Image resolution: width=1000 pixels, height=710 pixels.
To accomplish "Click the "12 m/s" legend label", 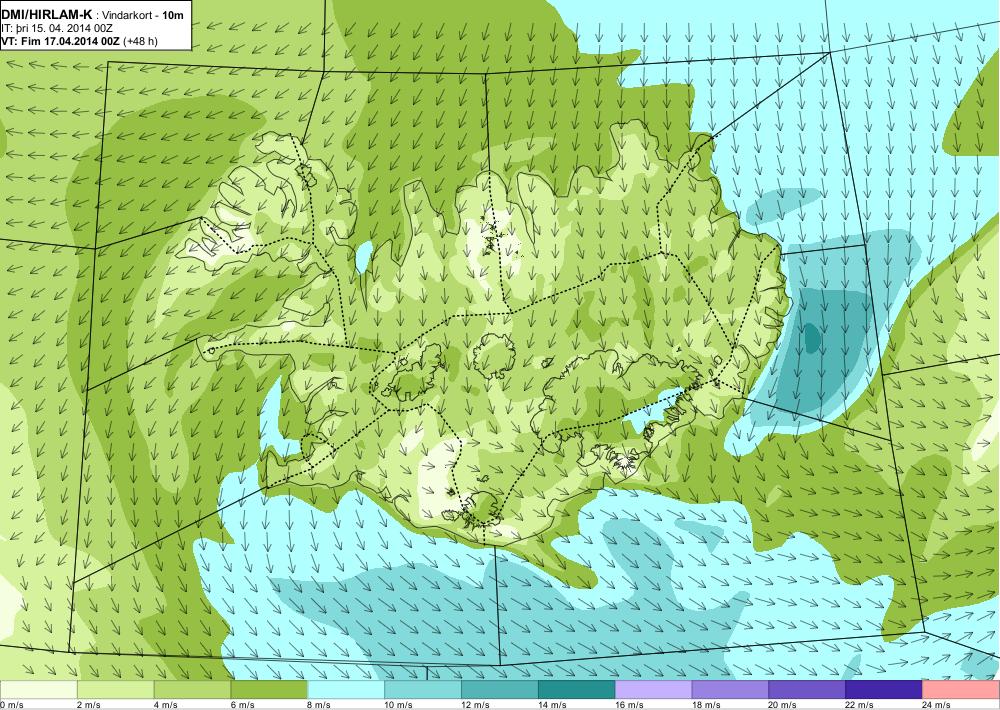I will pos(476,705).
